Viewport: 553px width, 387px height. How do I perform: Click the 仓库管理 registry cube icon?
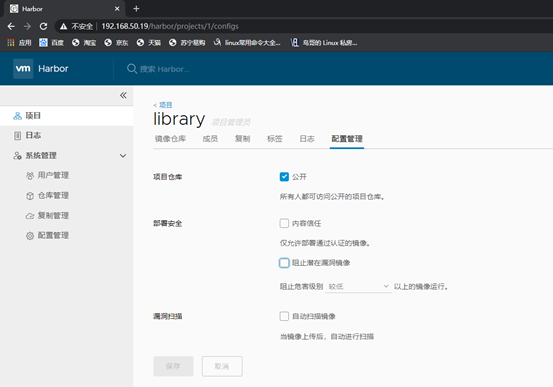coord(30,196)
